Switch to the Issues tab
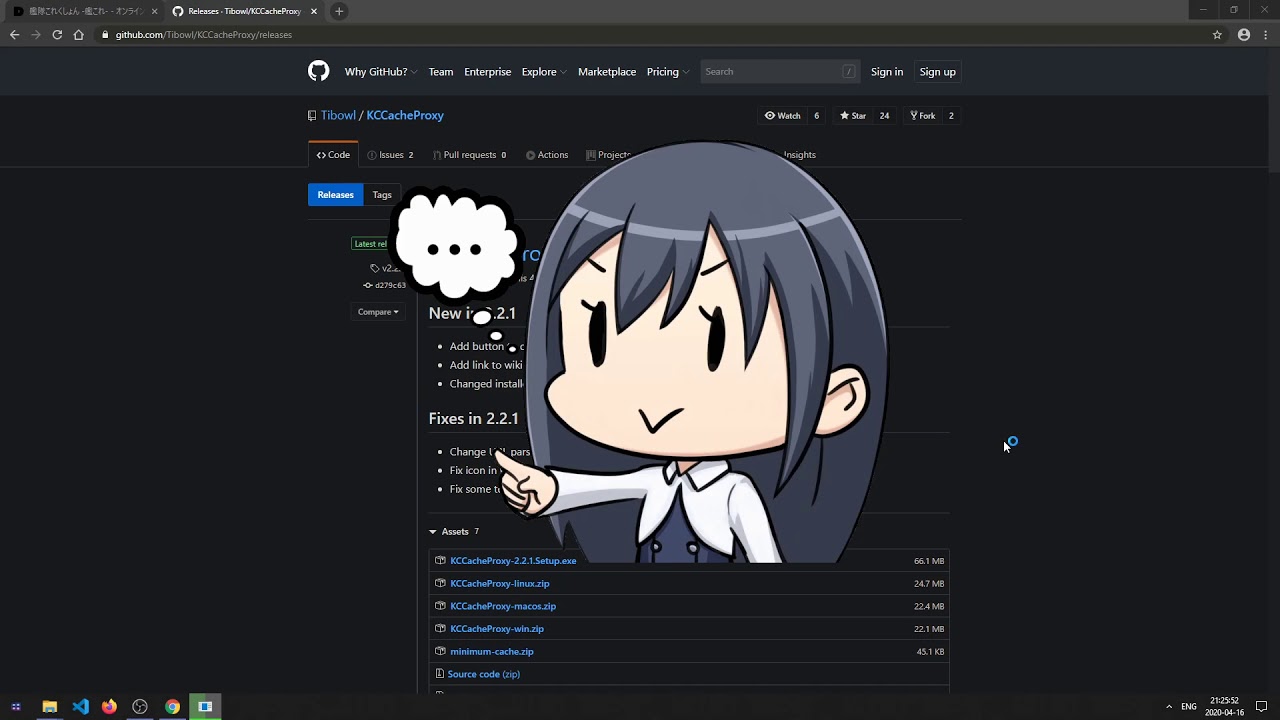Image resolution: width=1280 pixels, height=720 pixels. coord(390,155)
